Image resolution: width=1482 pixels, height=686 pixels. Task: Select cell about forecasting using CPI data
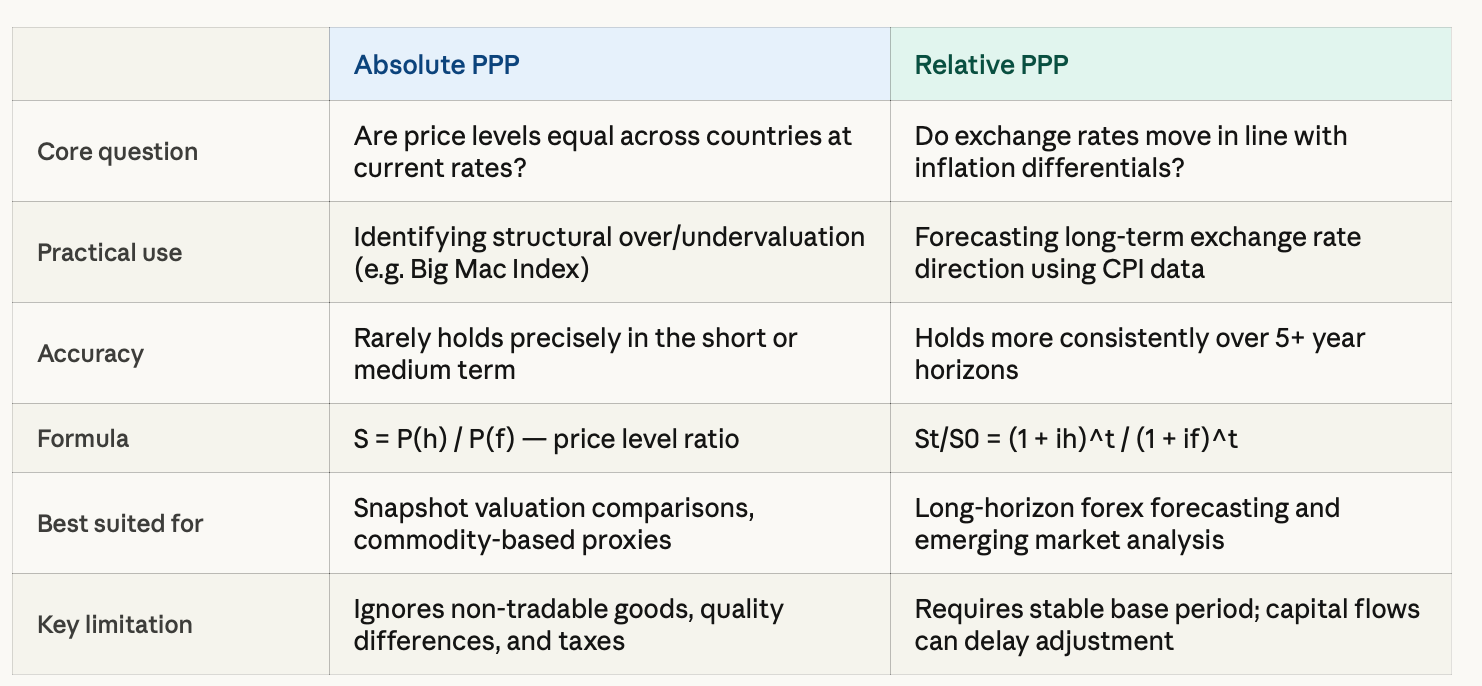[1171, 252]
